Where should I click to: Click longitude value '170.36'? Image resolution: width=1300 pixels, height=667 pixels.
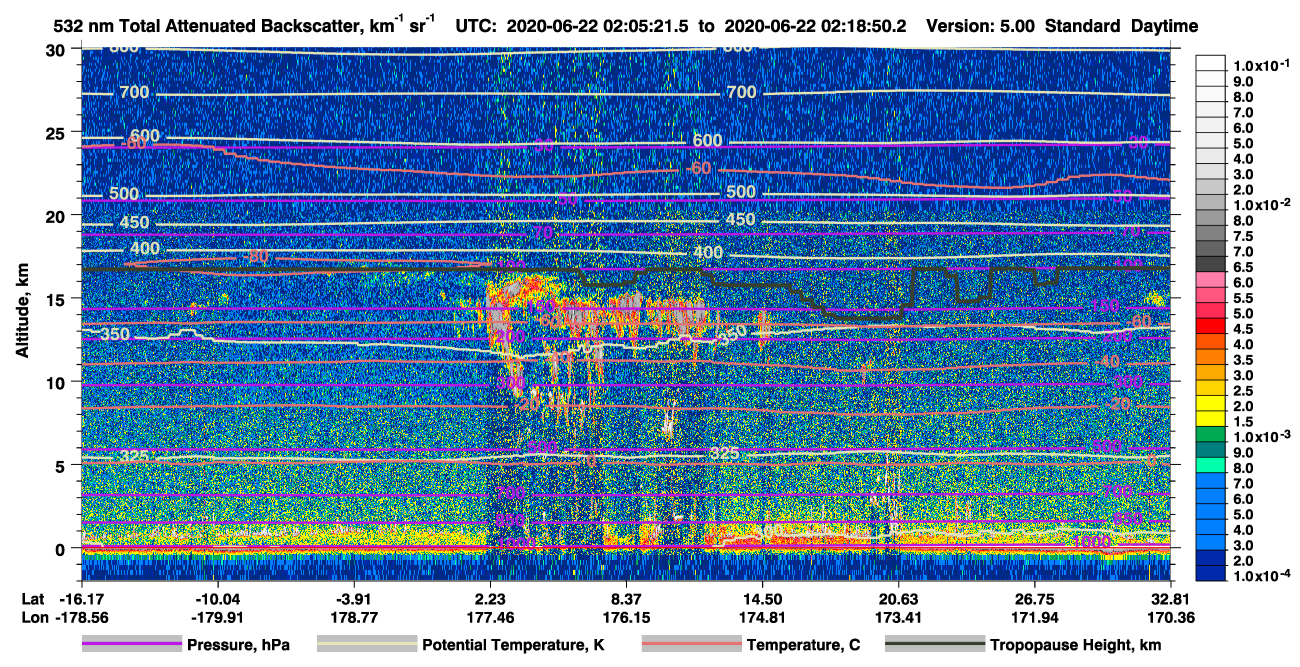1171,616
